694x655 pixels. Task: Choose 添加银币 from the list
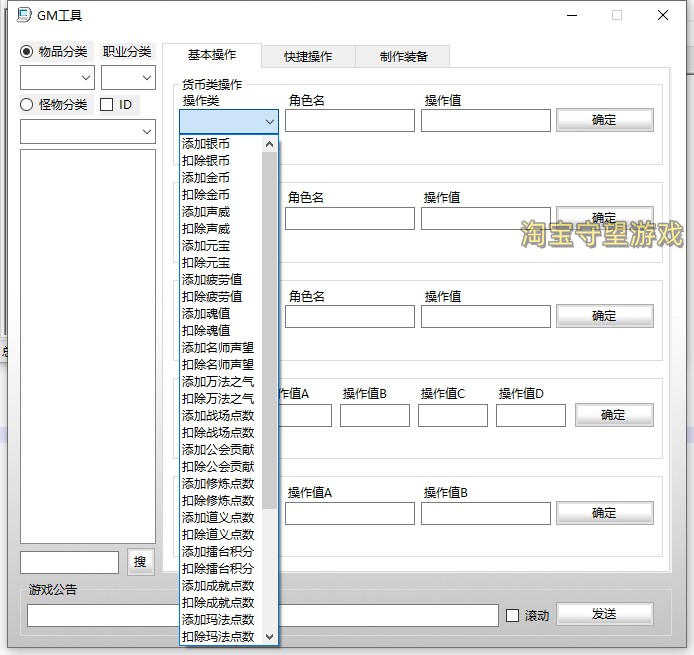(221, 144)
